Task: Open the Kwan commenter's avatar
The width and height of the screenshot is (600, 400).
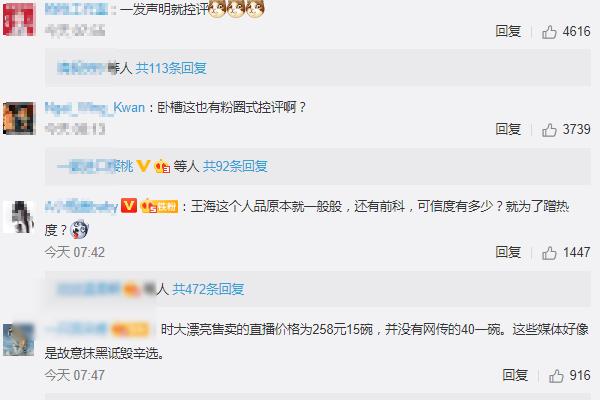Action: coord(19,118)
